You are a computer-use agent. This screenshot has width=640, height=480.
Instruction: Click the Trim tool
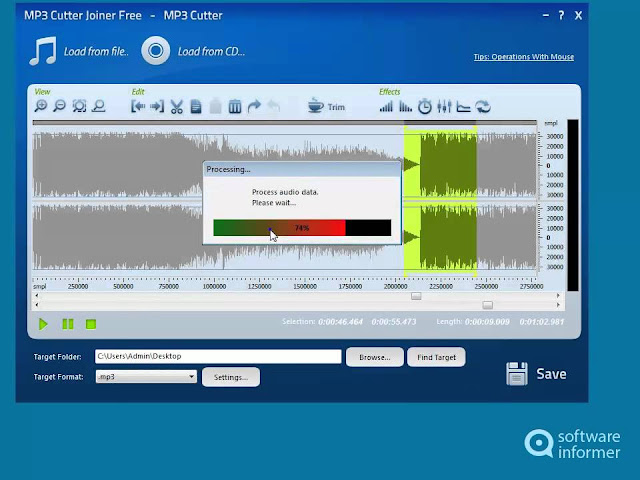point(326,106)
